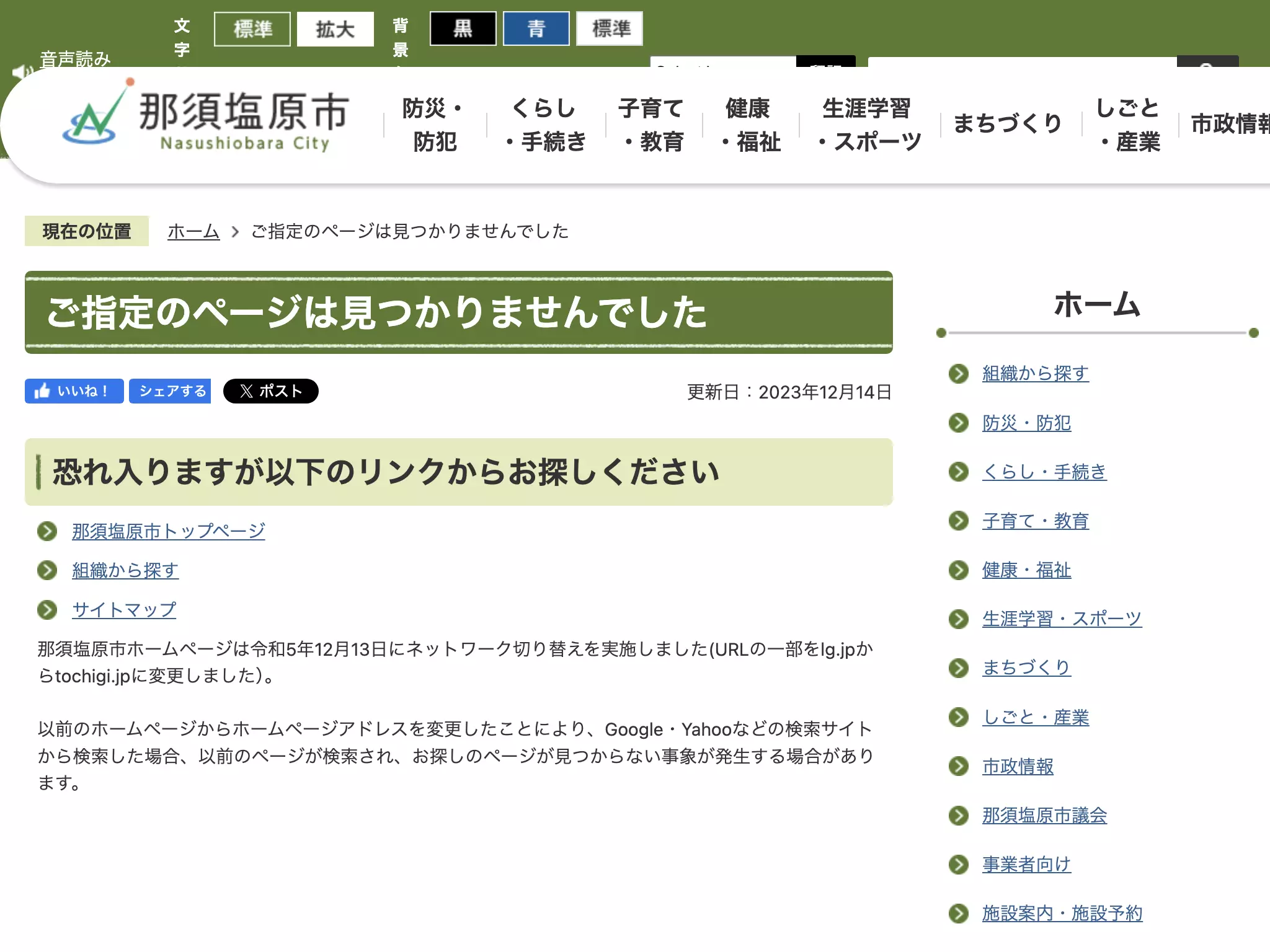The width and height of the screenshot is (1270, 952).
Task: Open sidebar 子育て・教育 link
Action: click(x=1036, y=521)
